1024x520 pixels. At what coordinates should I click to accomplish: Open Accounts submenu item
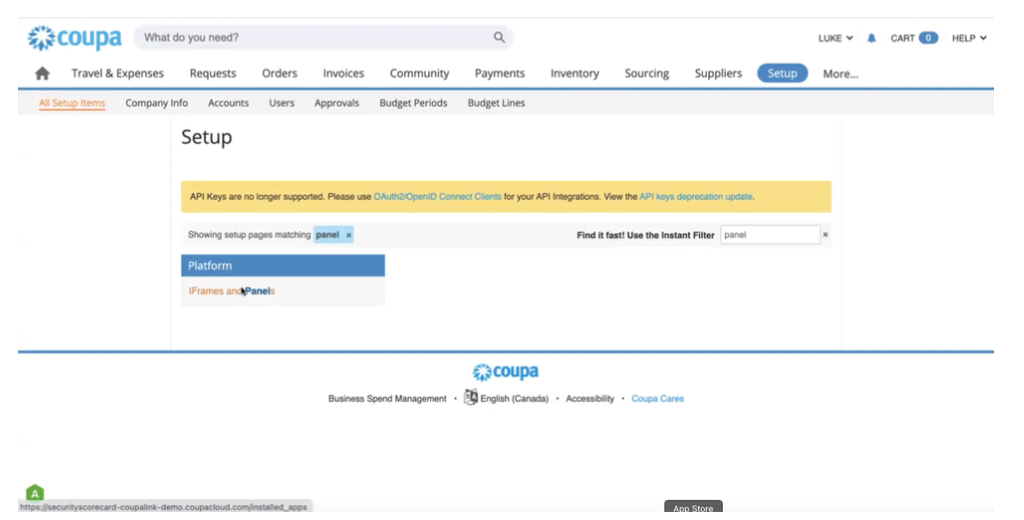click(229, 103)
